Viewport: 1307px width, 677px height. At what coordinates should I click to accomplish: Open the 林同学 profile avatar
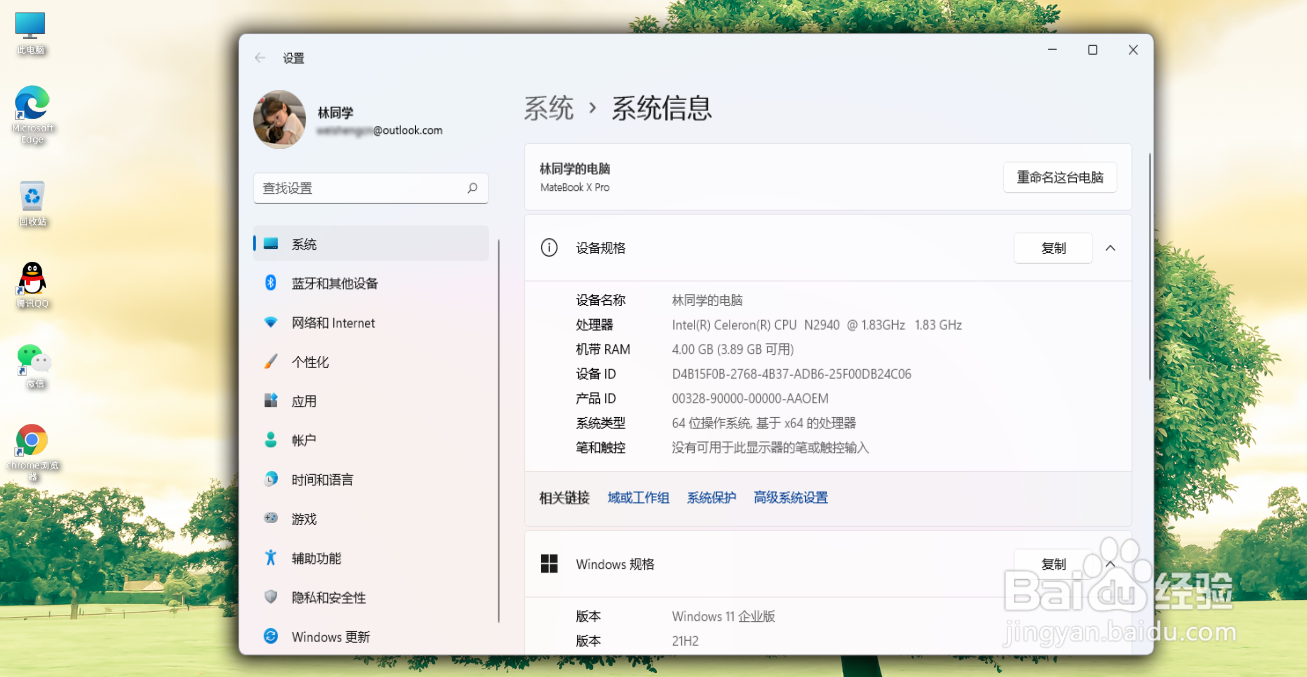(280, 120)
